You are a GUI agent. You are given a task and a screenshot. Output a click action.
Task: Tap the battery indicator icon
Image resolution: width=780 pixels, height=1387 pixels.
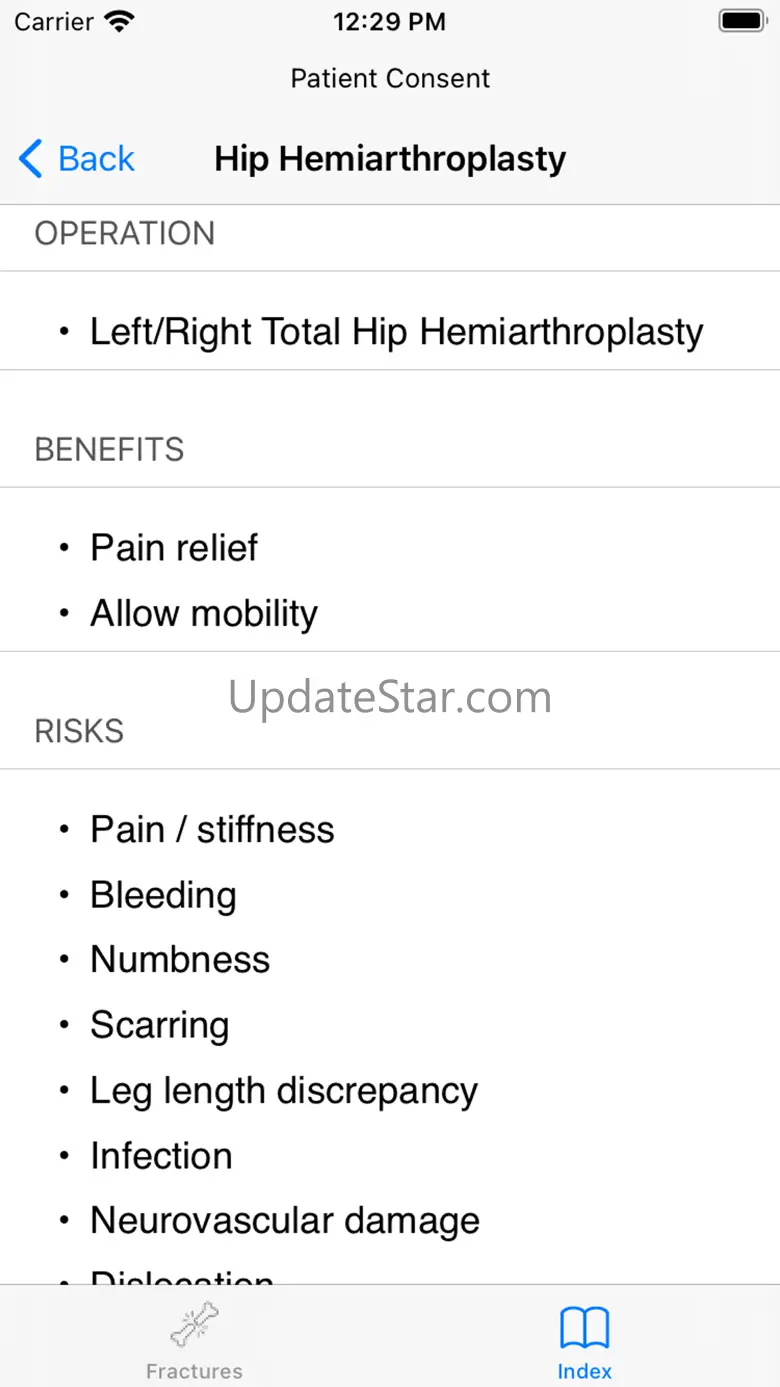[x=742, y=21]
